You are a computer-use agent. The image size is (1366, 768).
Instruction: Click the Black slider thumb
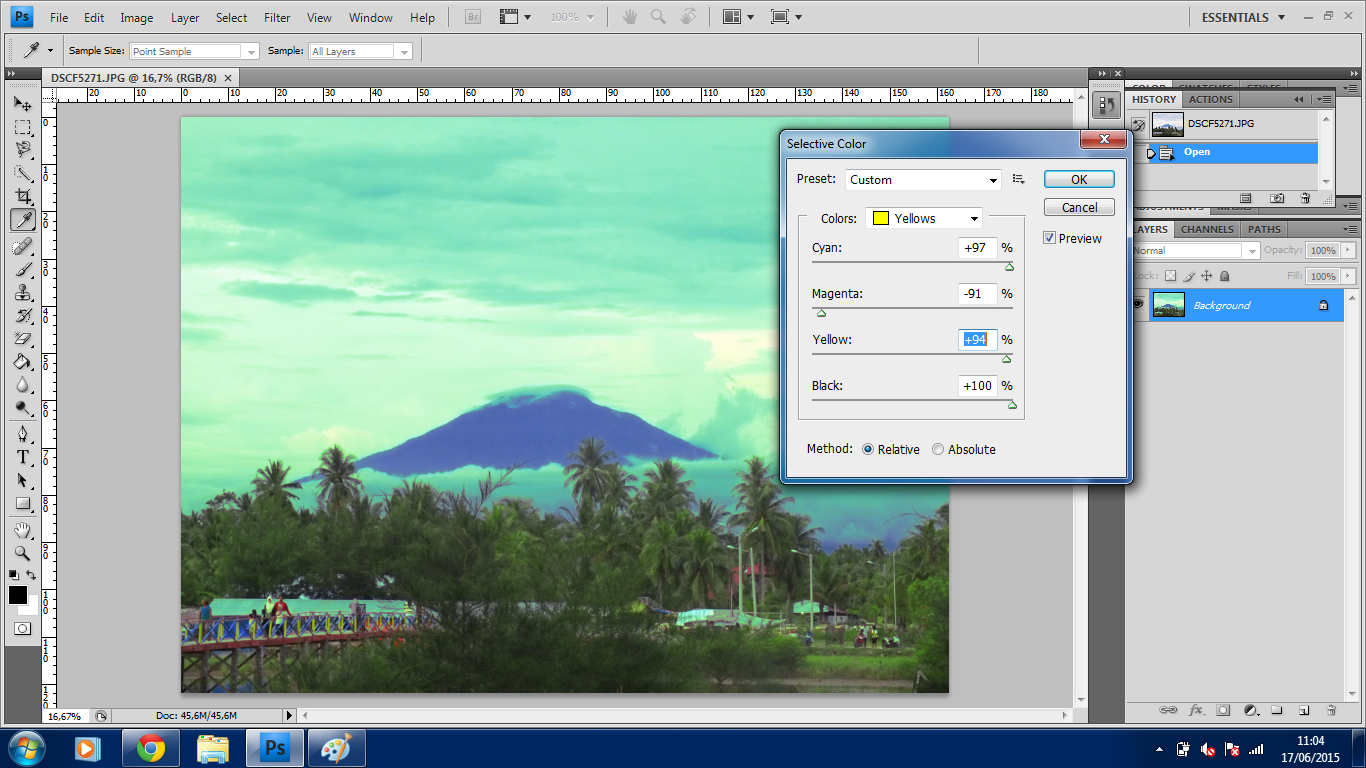coord(1012,404)
